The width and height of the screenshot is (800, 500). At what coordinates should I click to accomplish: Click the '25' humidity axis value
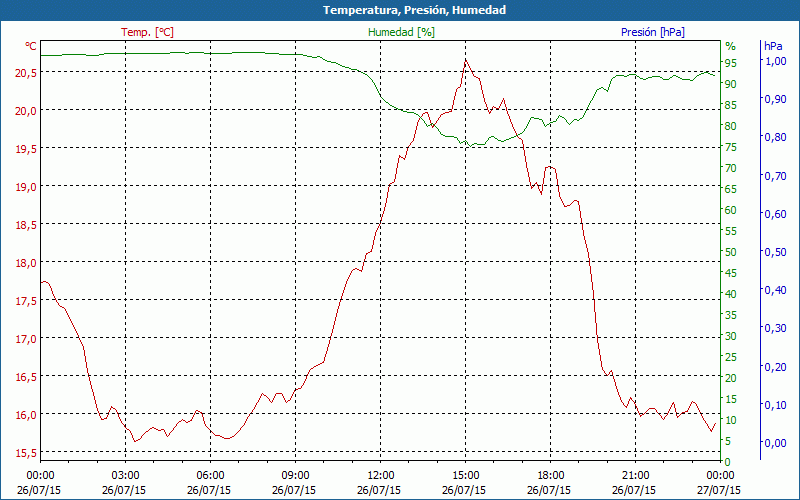click(x=731, y=357)
